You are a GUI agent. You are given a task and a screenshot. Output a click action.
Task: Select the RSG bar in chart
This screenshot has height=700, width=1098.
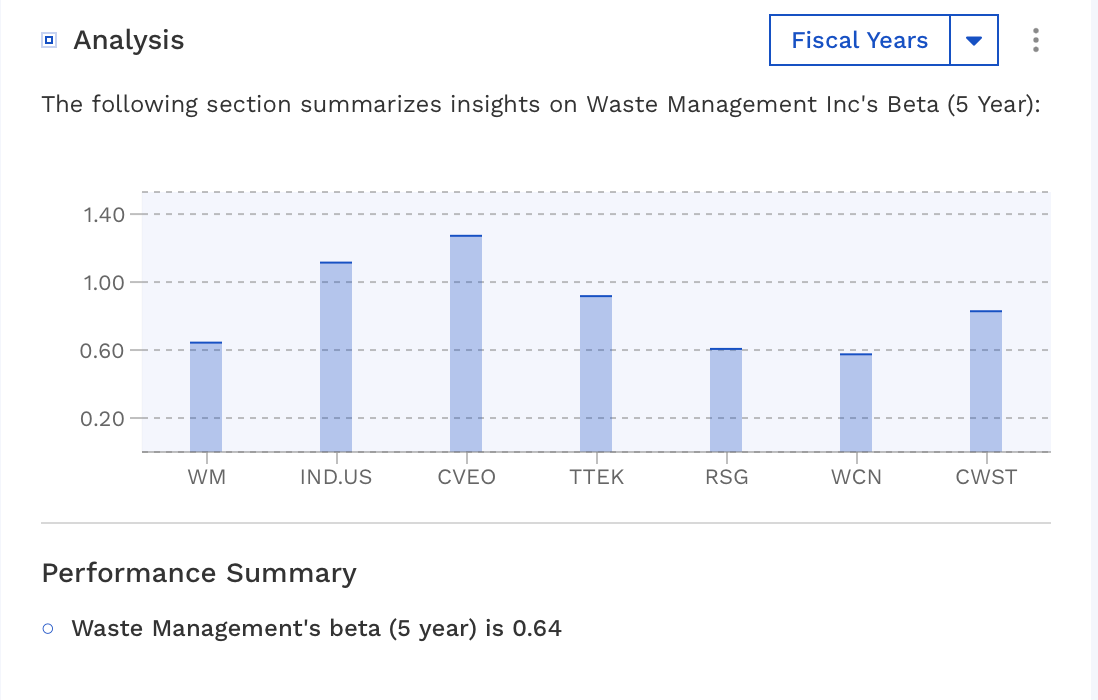point(726,400)
